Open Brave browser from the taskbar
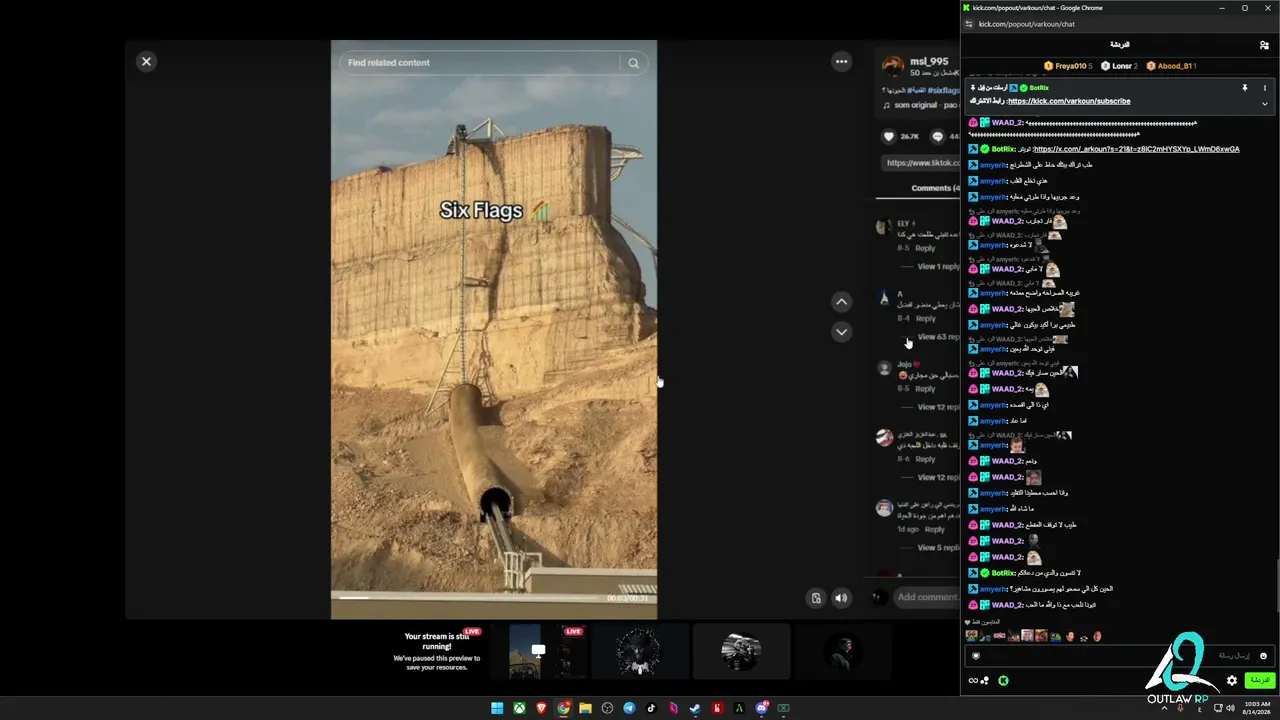The image size is (1280, 720). (541, 708)
